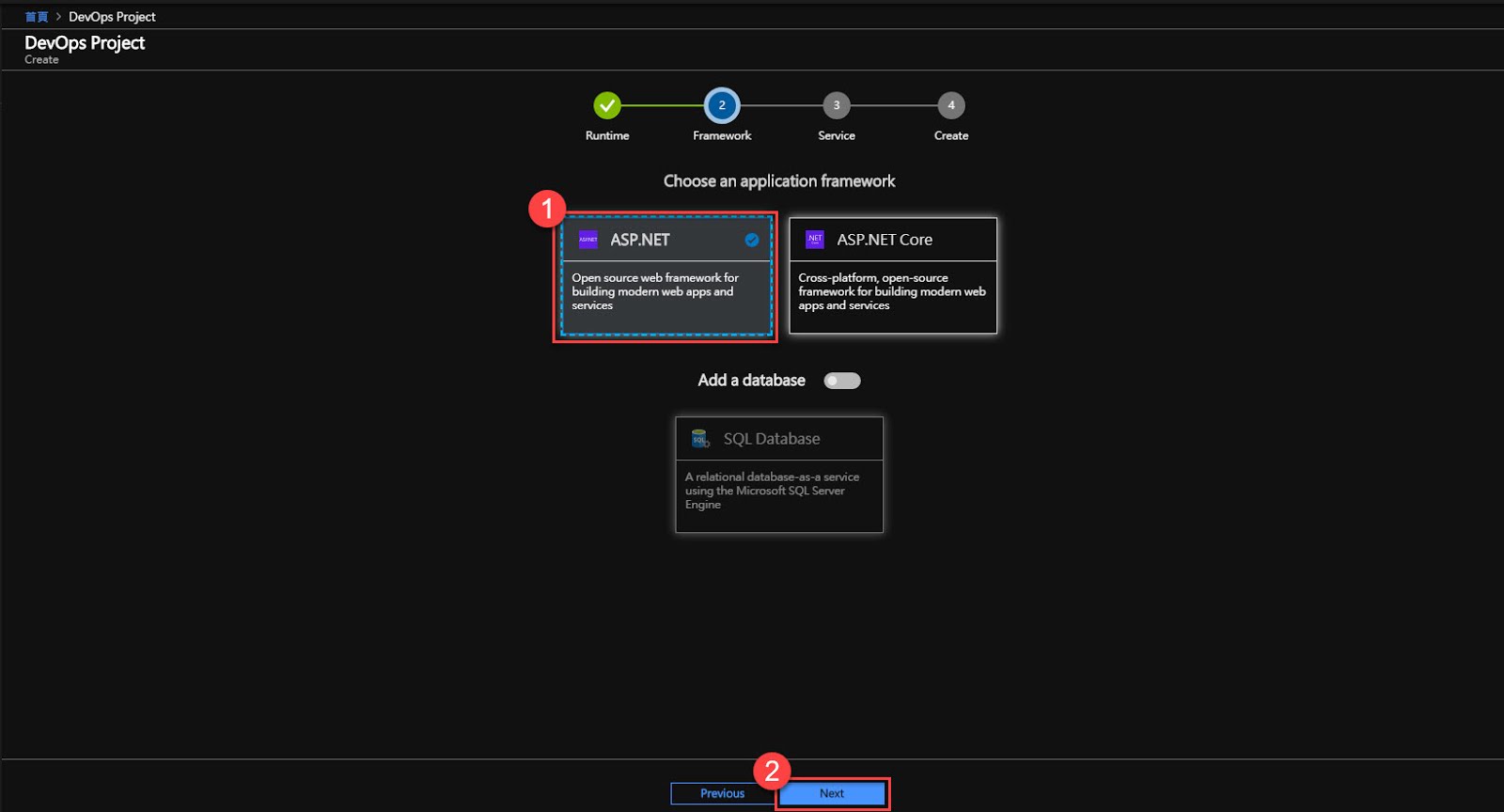Click ASP.NET description 'Open source web framework'

point(655,291)
